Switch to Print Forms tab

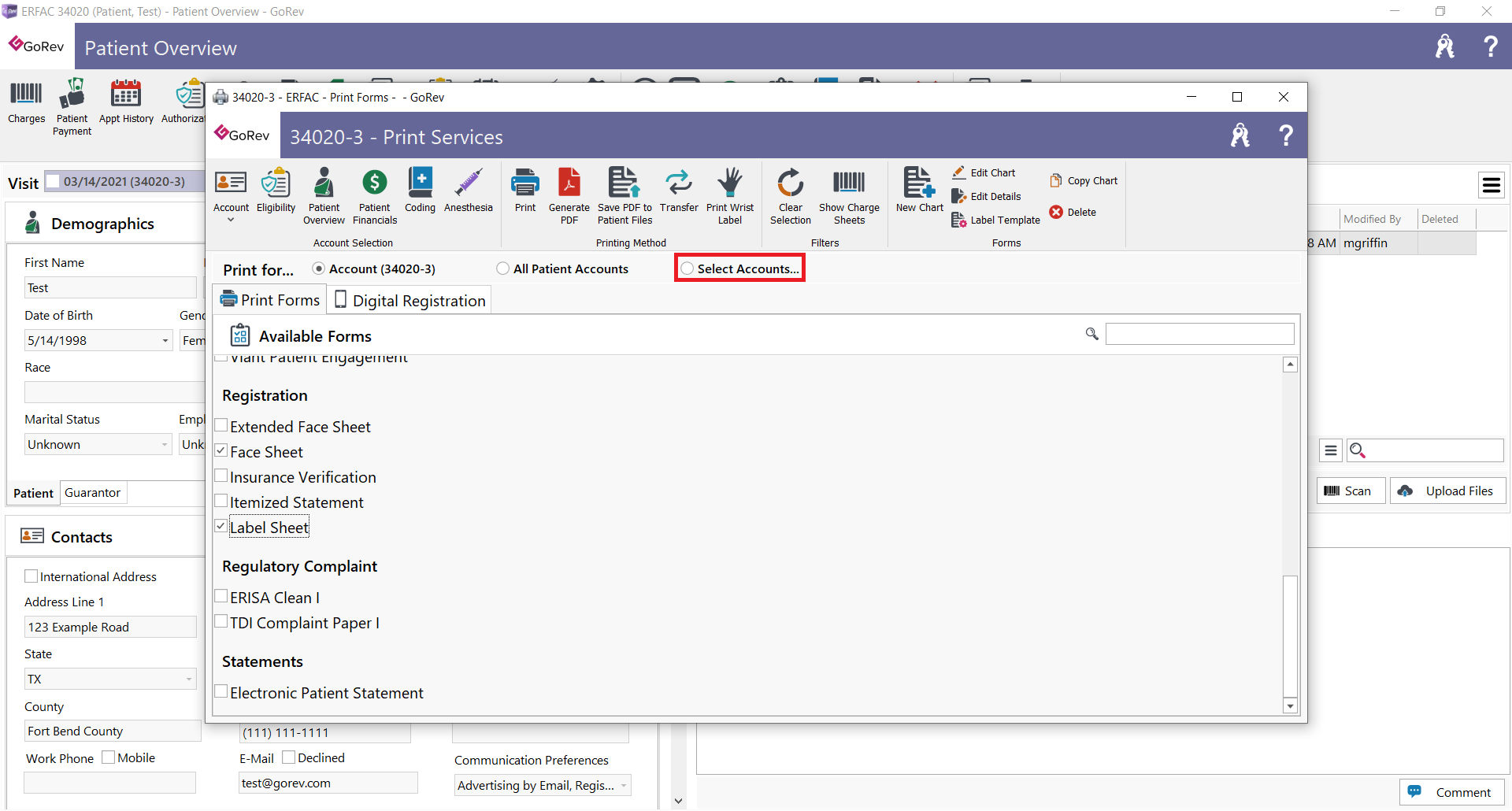(270, 300)
